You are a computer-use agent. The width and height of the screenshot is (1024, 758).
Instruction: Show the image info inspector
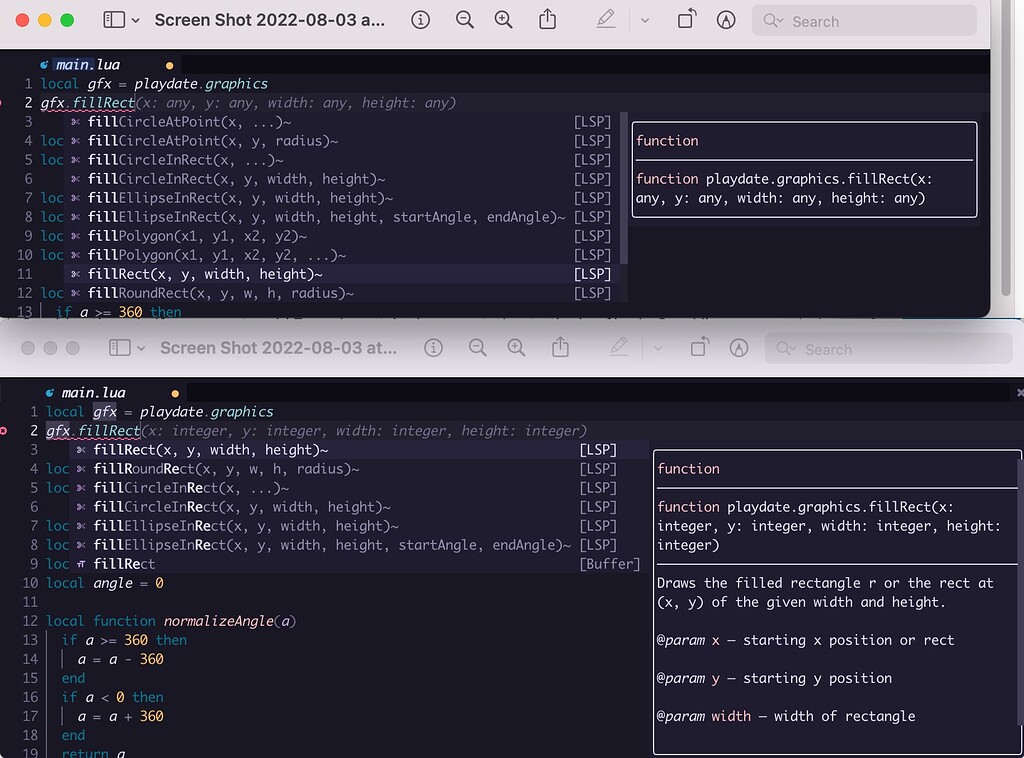(420, 20)
